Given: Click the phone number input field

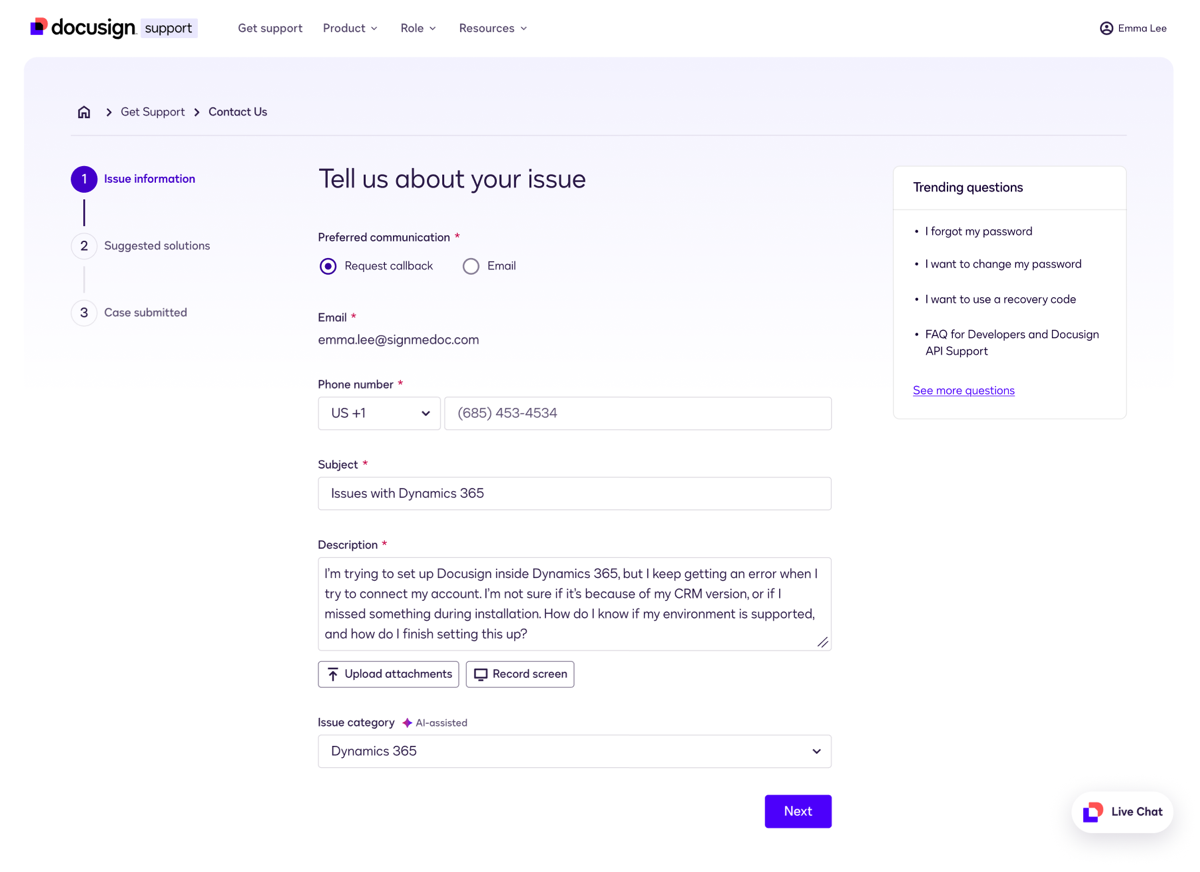Looking at the screenshot, I should coord(637,413).
